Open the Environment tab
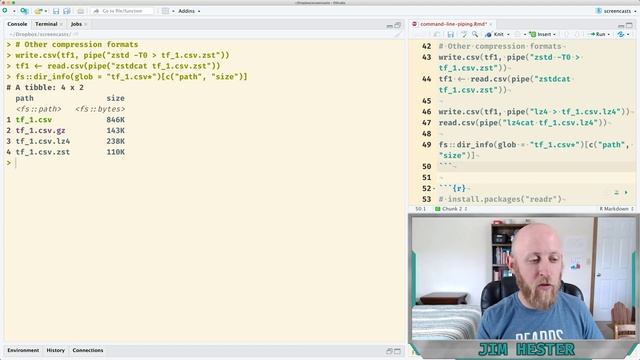This screenshot has width=640, height=360. pos(23,350)
